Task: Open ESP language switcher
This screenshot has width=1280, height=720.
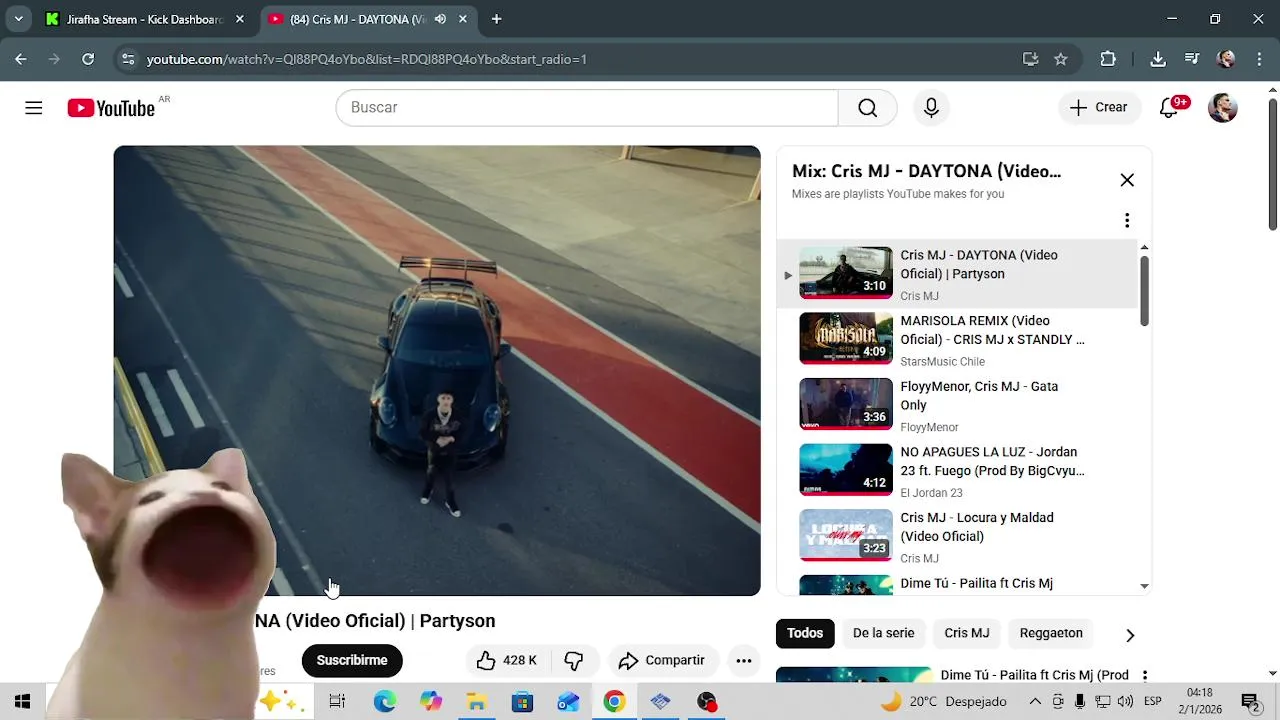Action: tap(1152, 702)
